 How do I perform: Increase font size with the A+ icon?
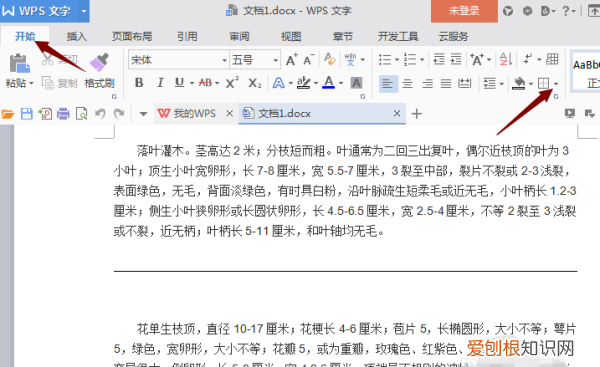(x=291, y=60)
